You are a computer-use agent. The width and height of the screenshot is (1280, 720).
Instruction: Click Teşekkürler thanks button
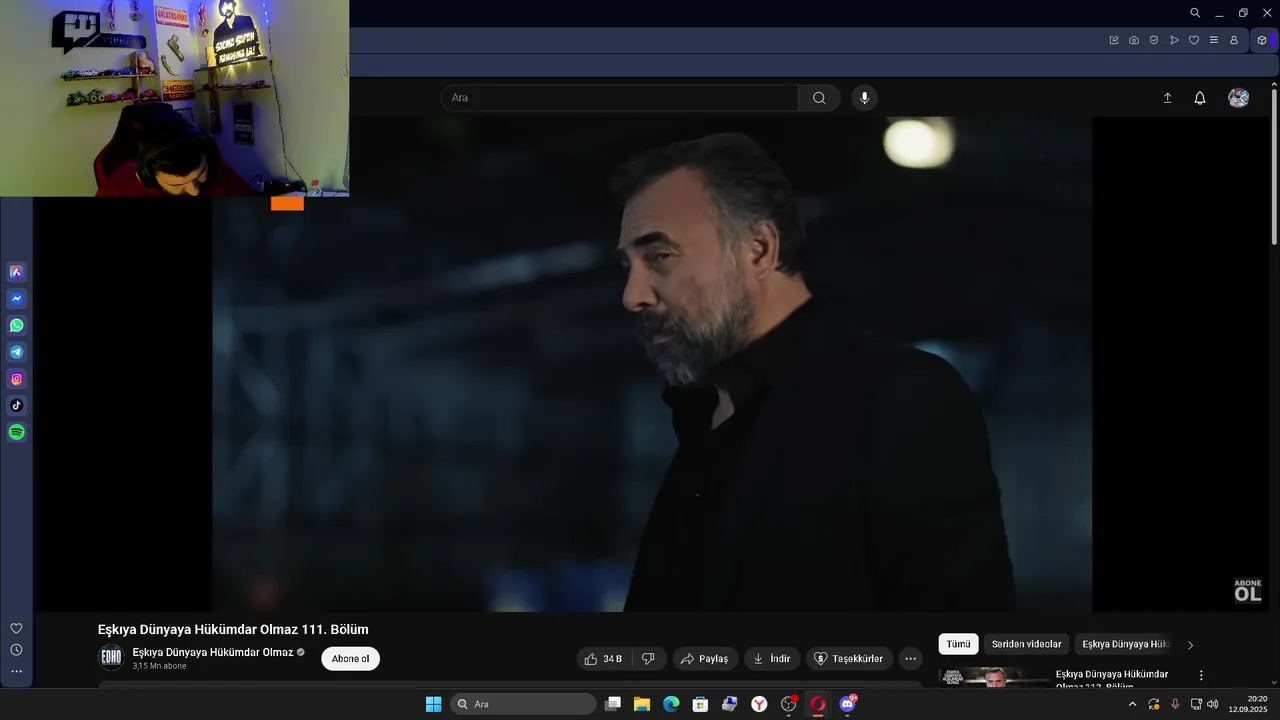coord(849,659)
